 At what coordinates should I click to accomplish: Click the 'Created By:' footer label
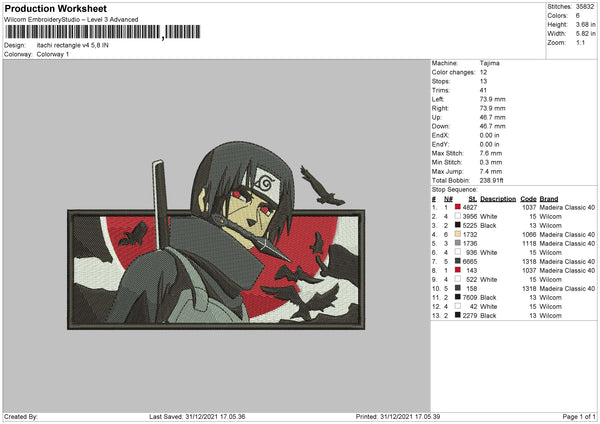click(21, 417)
